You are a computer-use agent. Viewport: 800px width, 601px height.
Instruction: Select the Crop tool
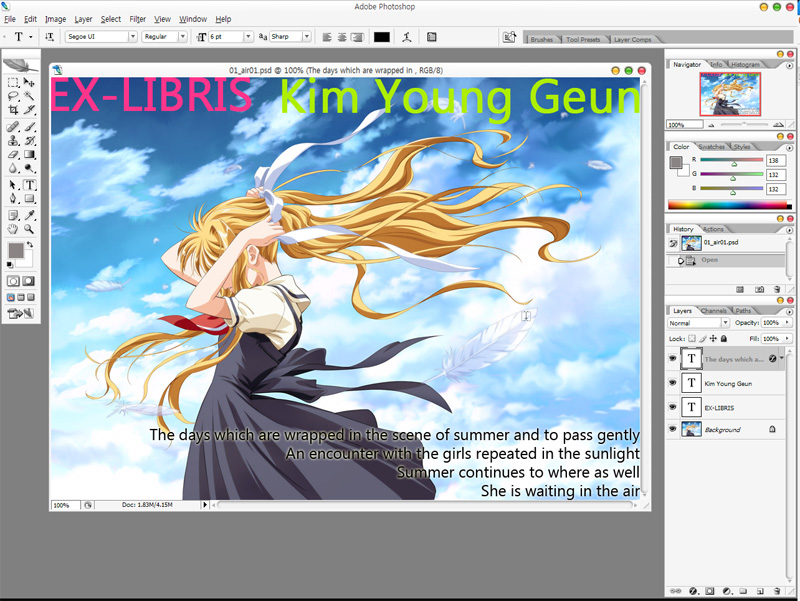tap(13, 109)
